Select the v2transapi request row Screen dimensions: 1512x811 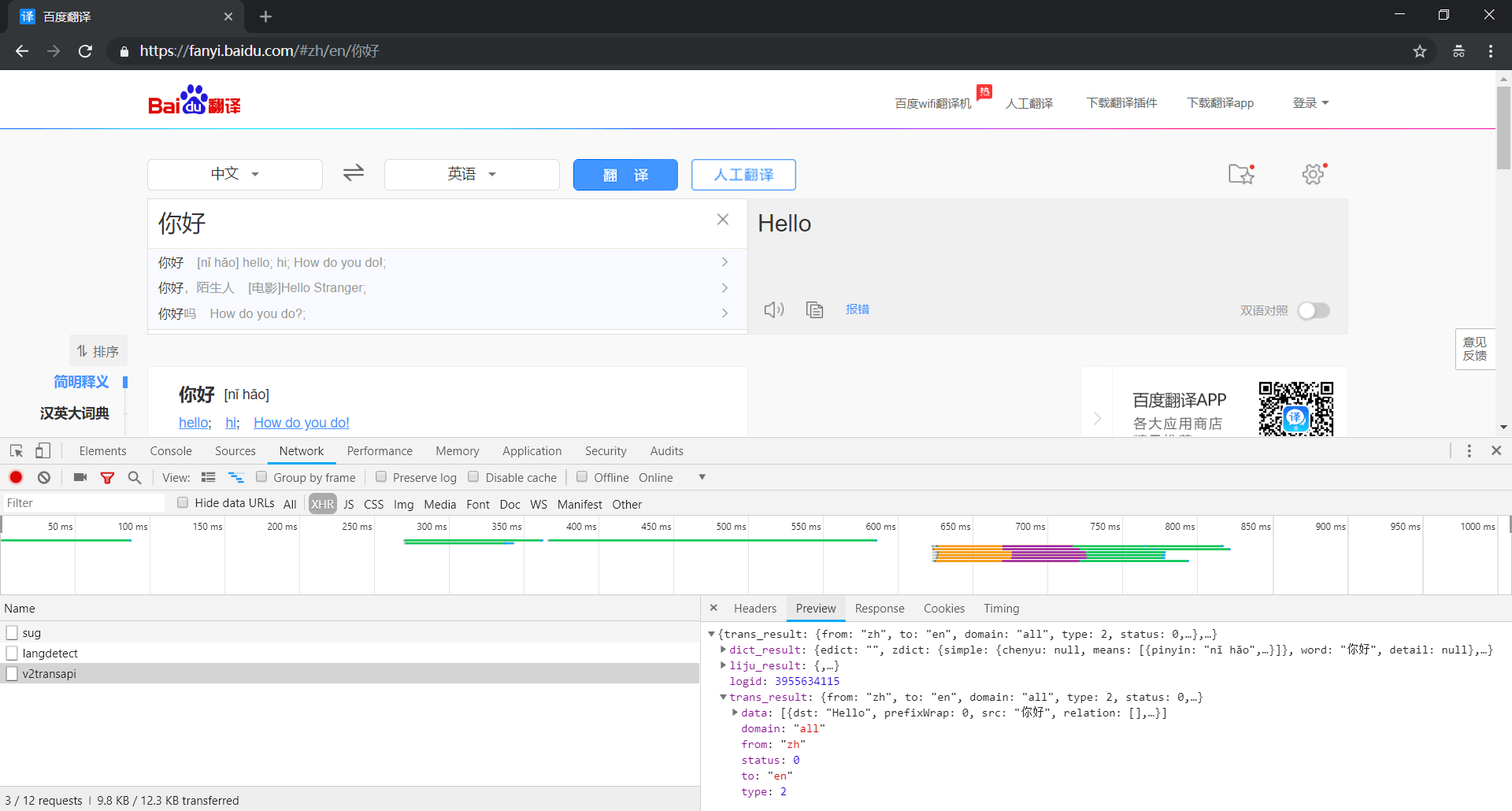coord(350,674)
